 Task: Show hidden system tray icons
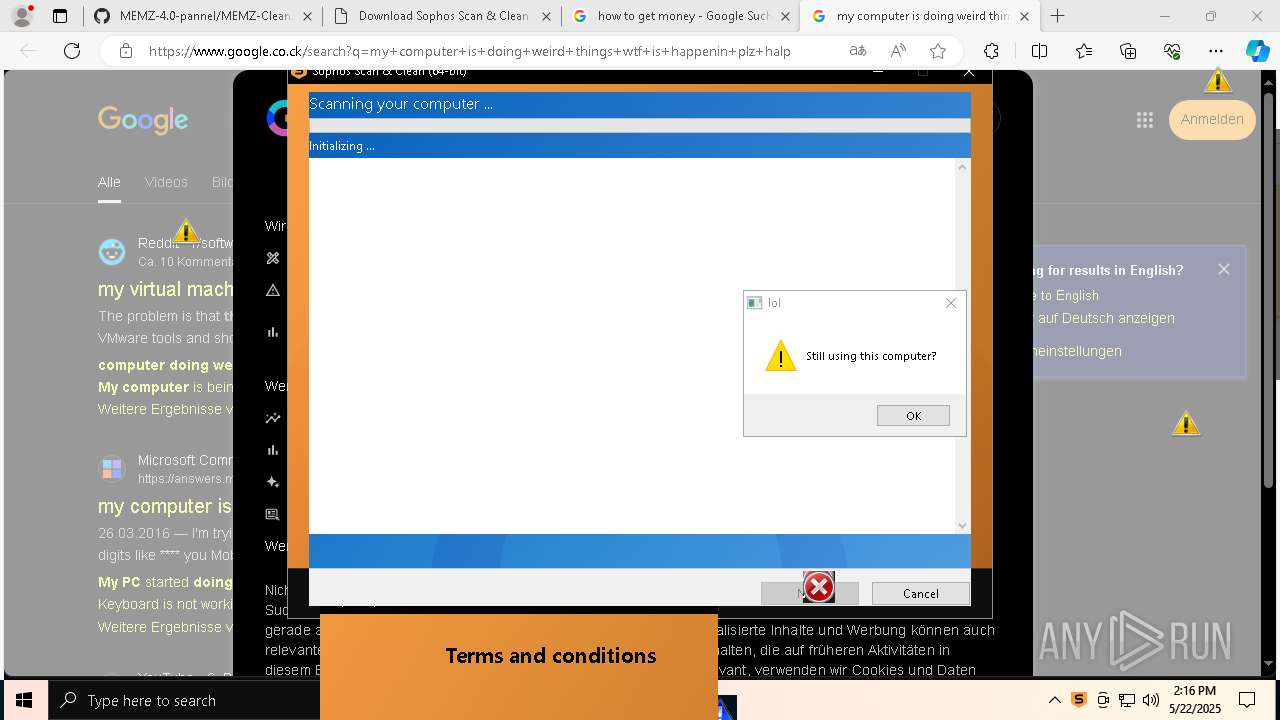click(x=1055, y=700)
